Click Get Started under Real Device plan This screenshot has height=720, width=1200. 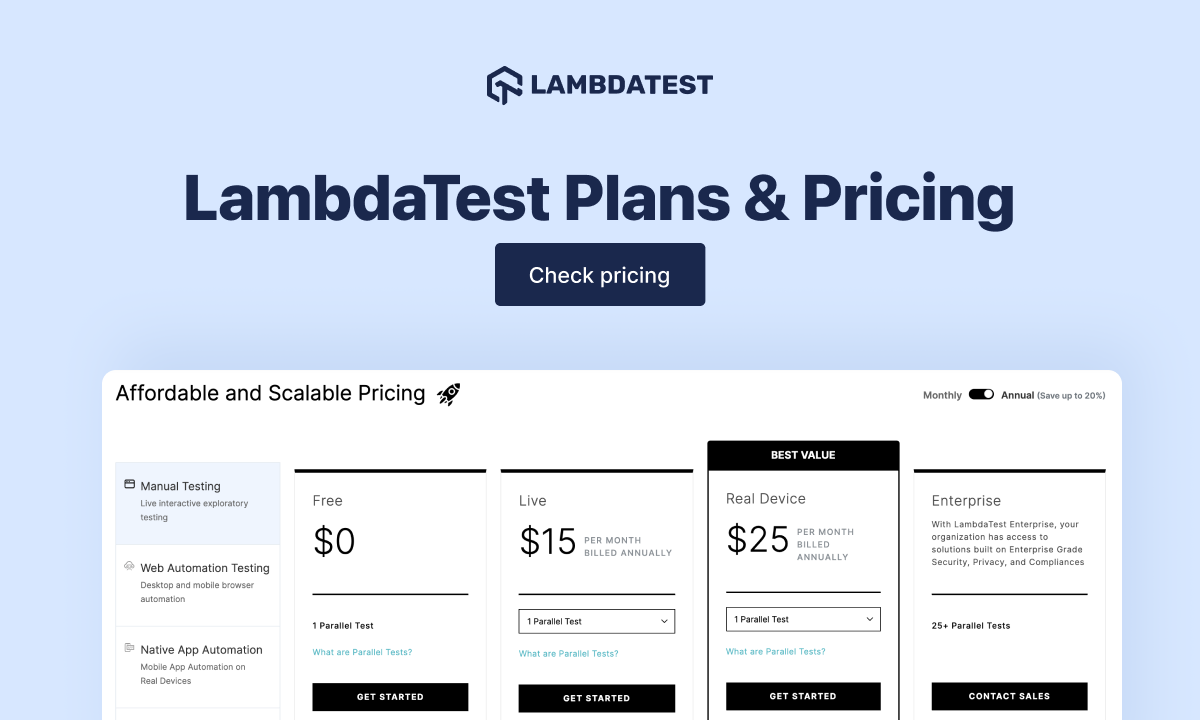click(803, 696)
